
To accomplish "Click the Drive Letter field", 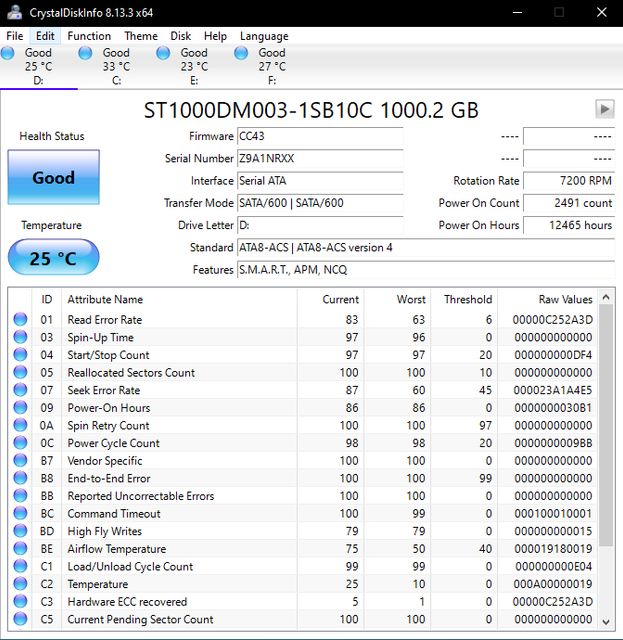I will pos(320,225).
